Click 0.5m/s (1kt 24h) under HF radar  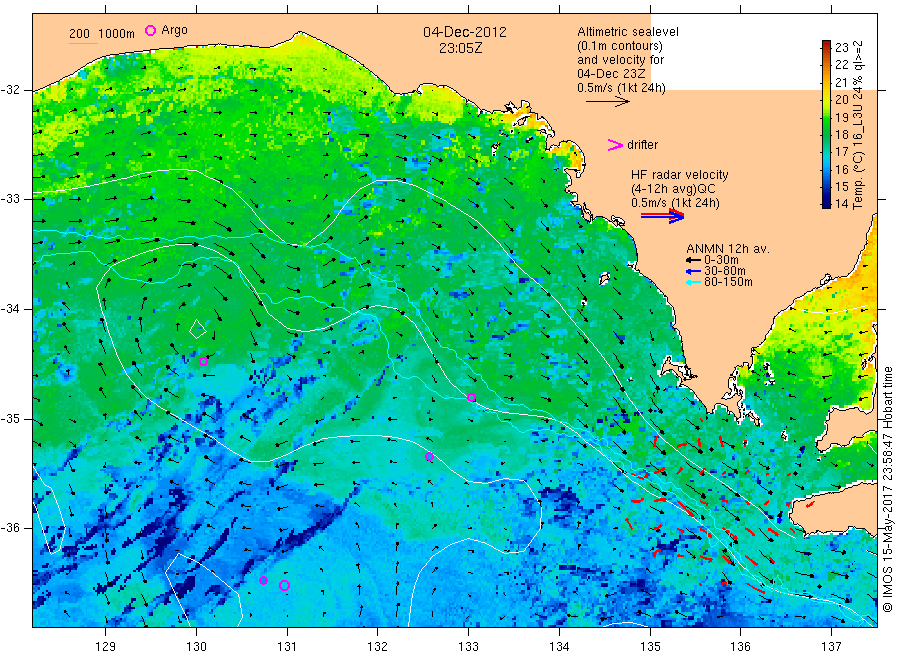pos(675,203)
